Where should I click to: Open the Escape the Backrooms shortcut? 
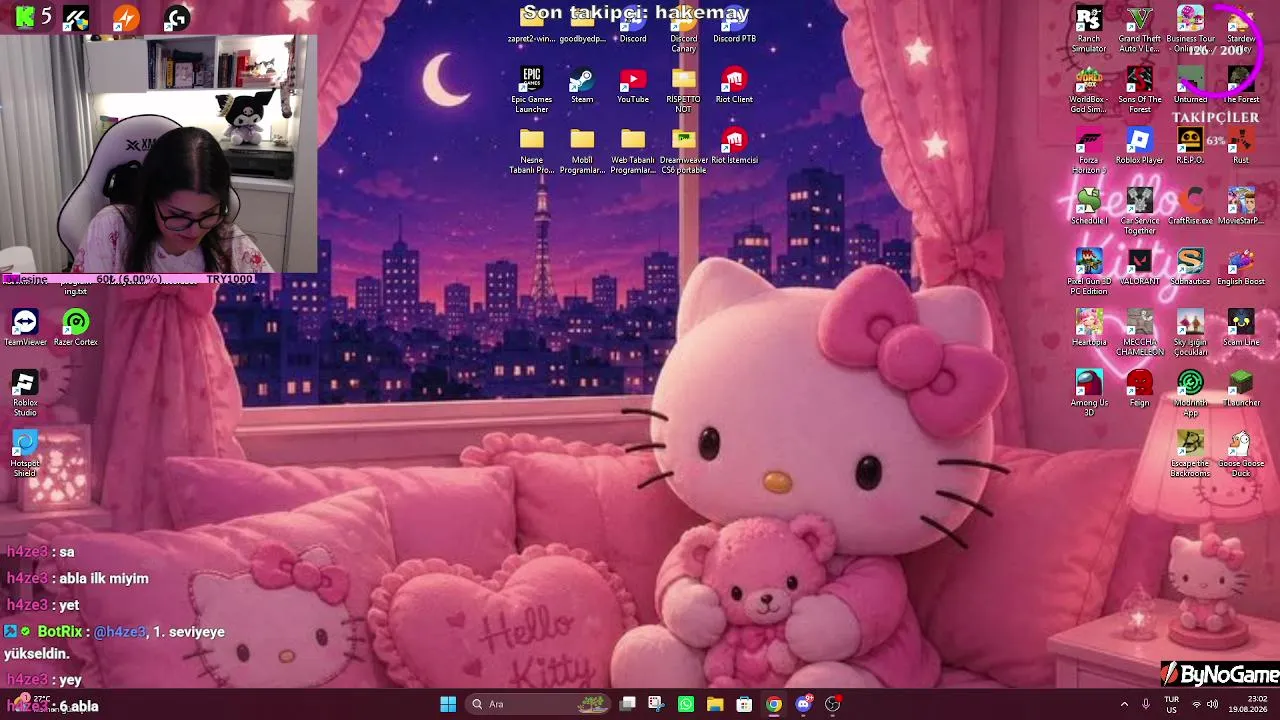1190,454
